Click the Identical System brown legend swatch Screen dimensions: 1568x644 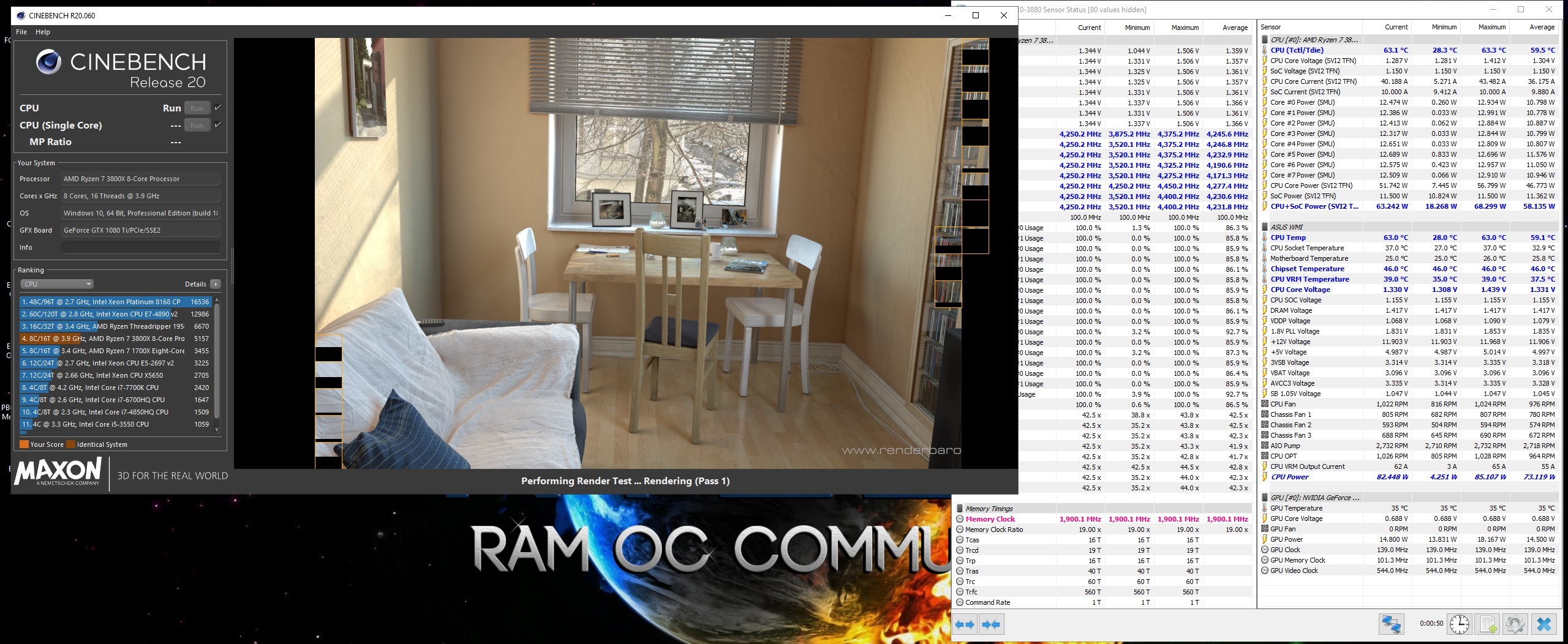tap(70, 444)
